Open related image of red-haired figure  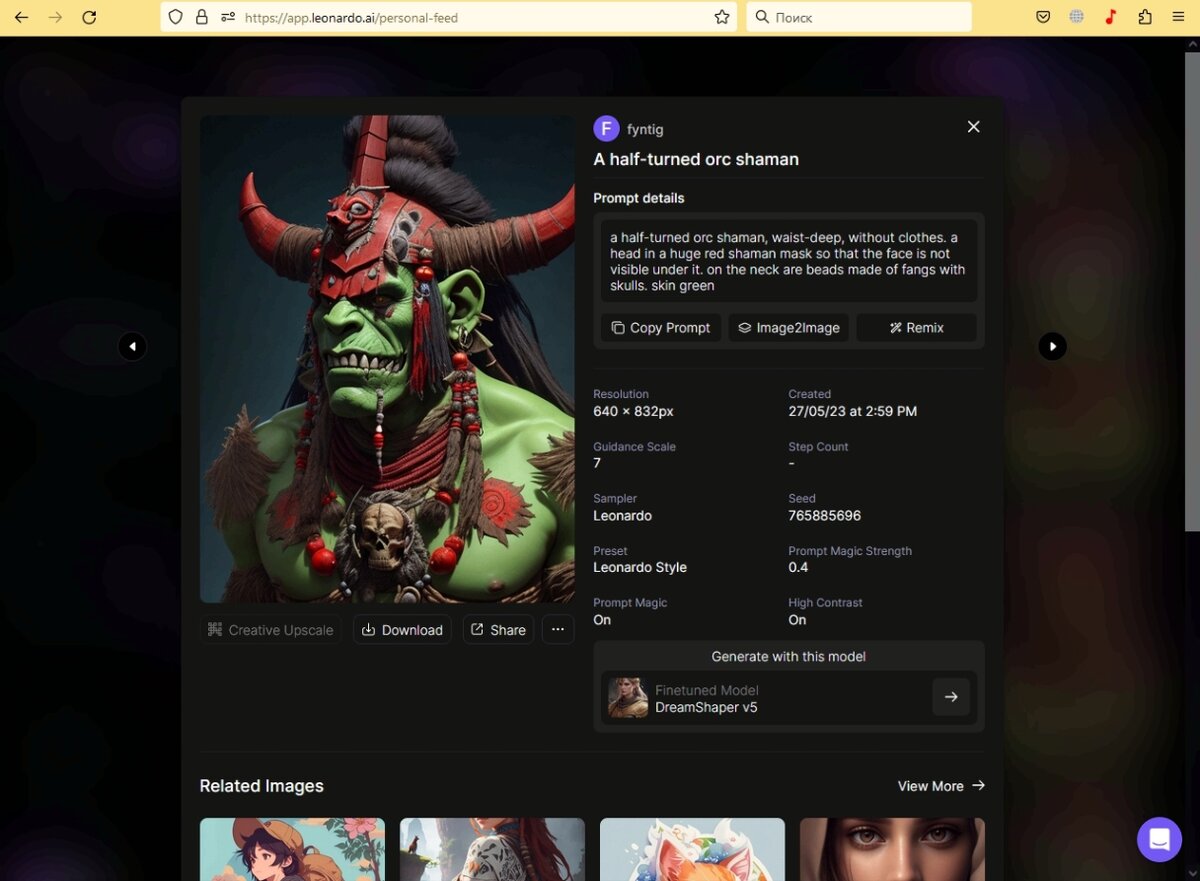[492, 849]
